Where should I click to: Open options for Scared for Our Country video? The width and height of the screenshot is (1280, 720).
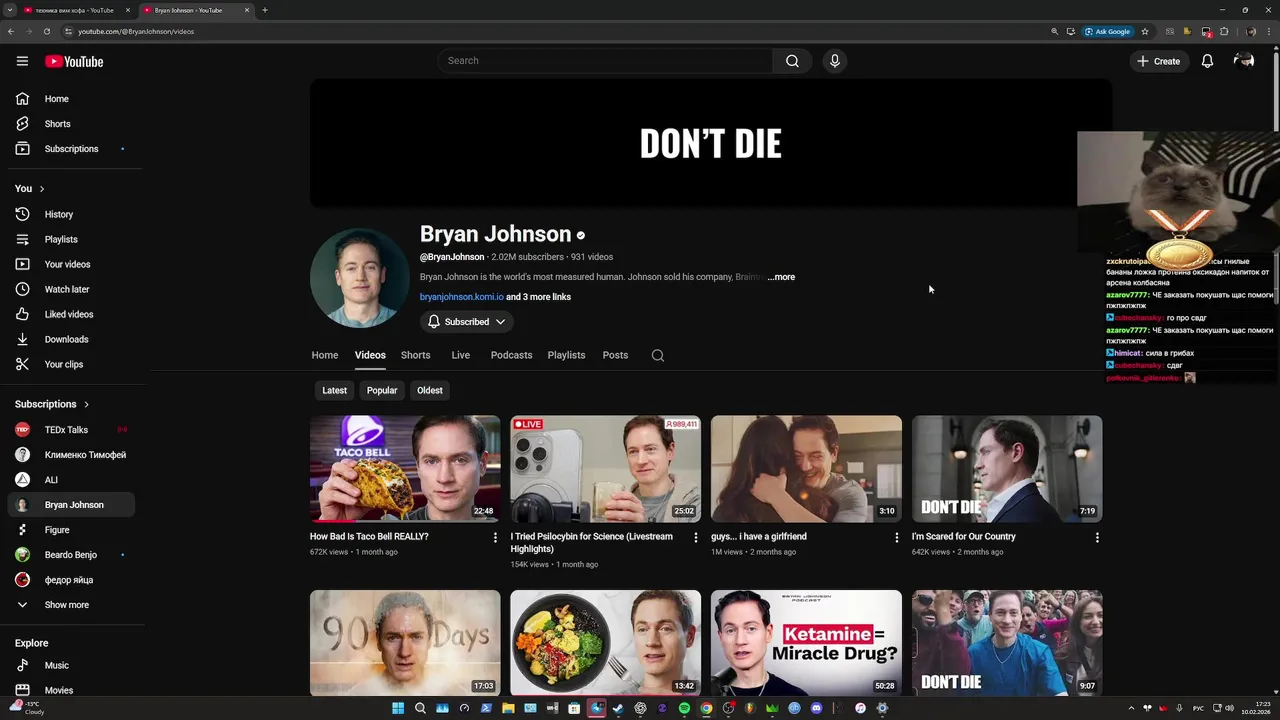click(x=1097, y=537)
